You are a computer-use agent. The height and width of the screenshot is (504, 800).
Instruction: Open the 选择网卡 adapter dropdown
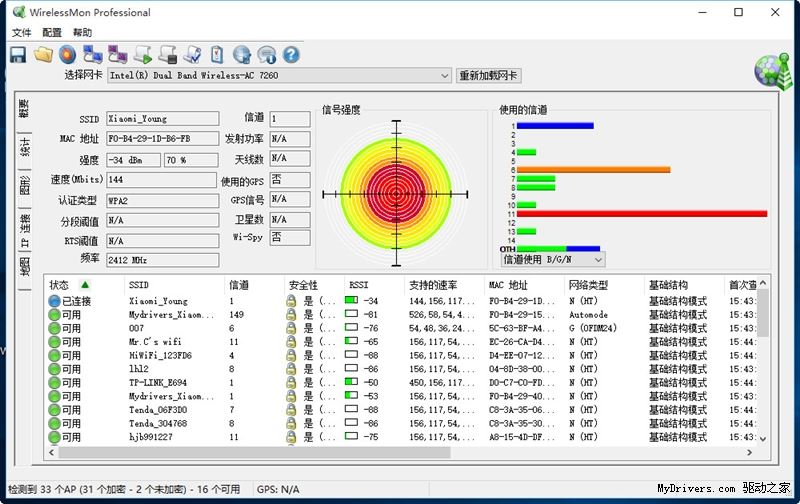(444, 75)
